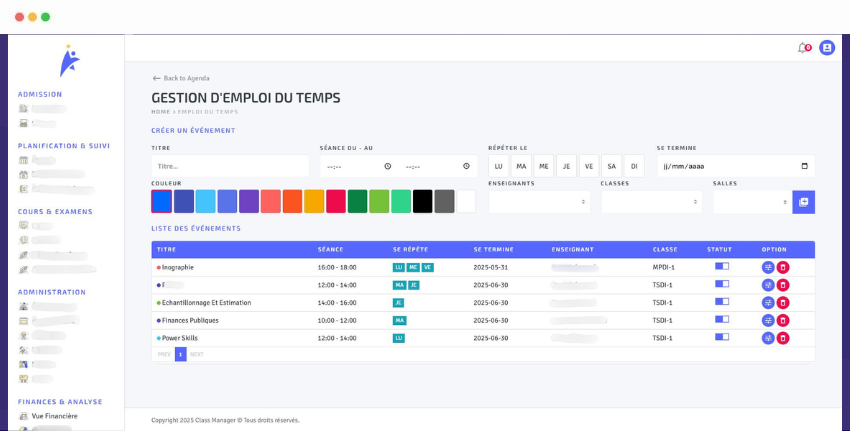The height and width of the screenshot is (431, 850).
Task: Toggle status of Echantillonnage Et Estimation
Action: [x=722, y=301]
